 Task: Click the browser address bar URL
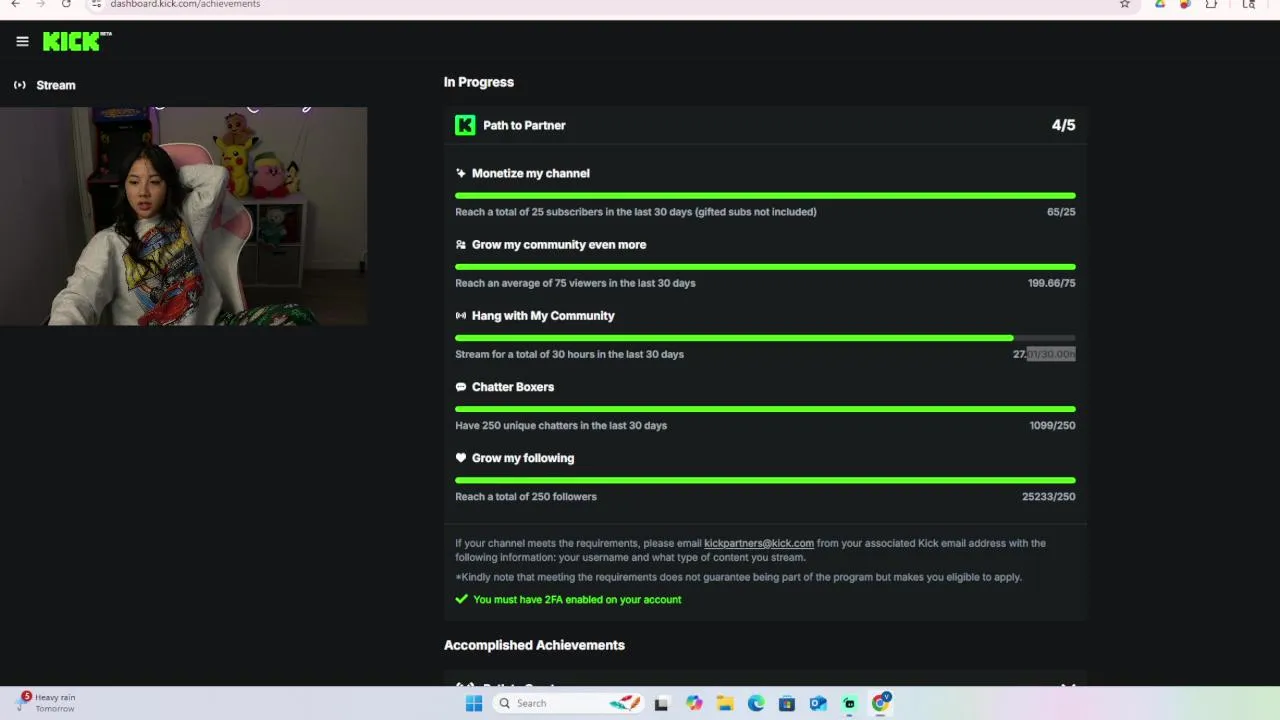click(185, 4)
